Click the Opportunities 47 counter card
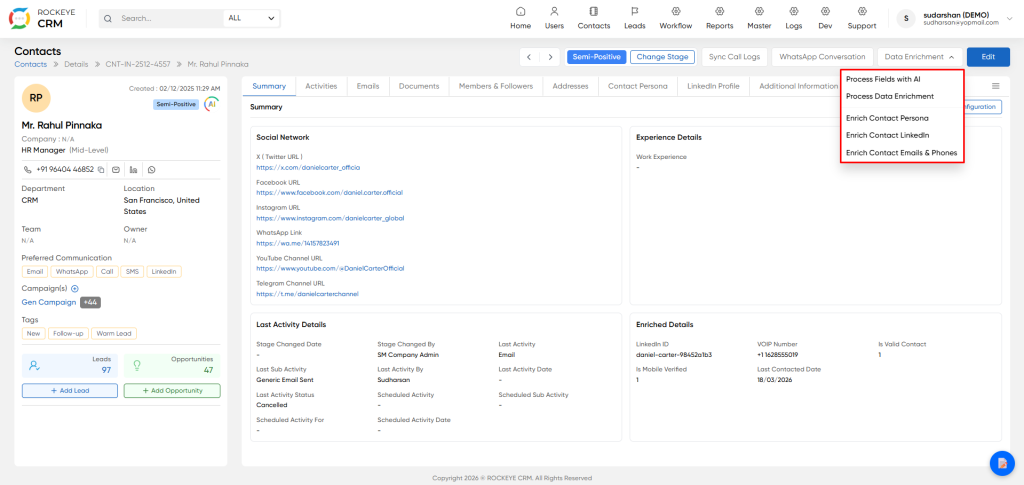The image size is (1024, 485). [172, 366]
